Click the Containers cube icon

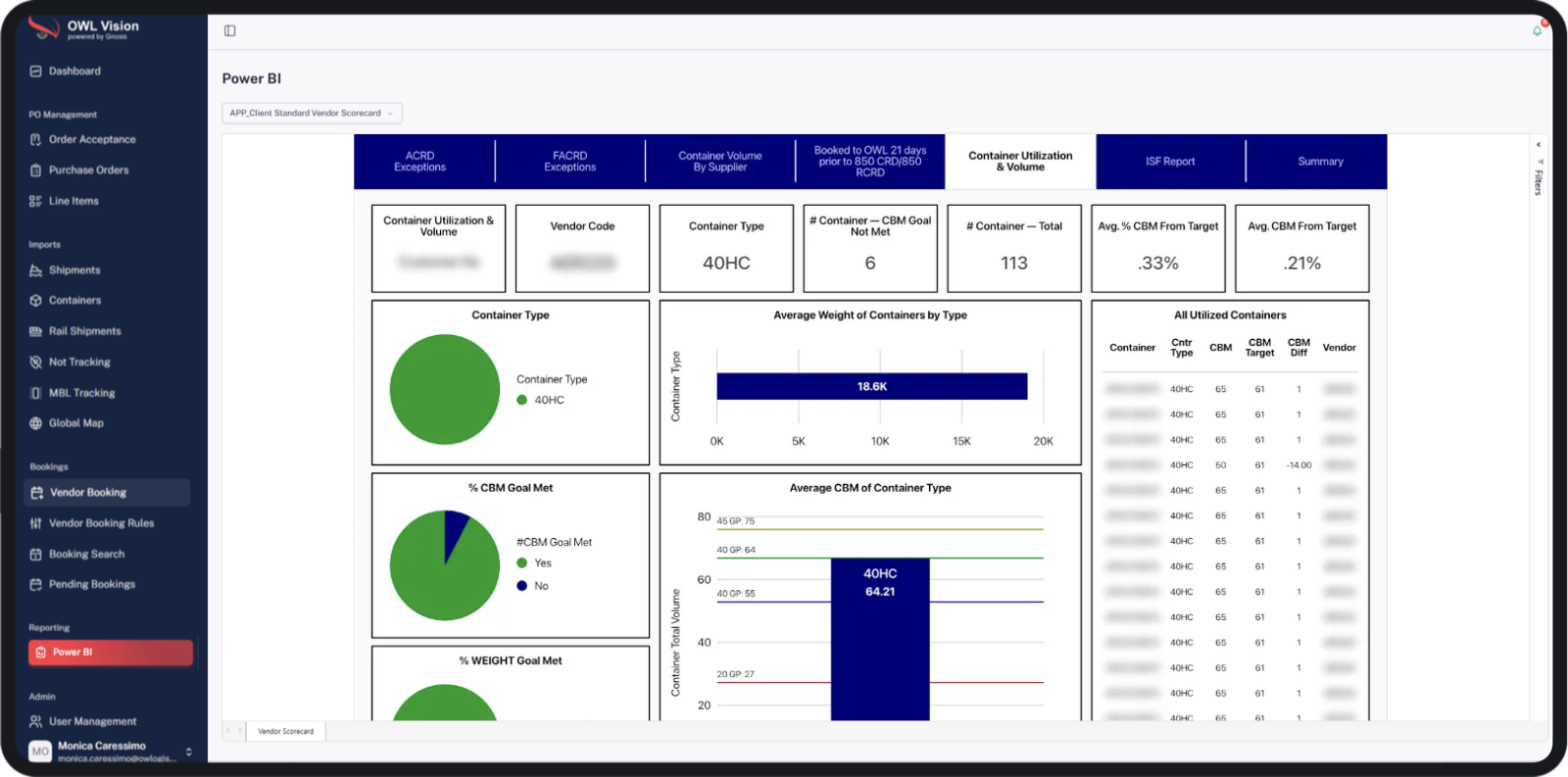tap(36, 301)
